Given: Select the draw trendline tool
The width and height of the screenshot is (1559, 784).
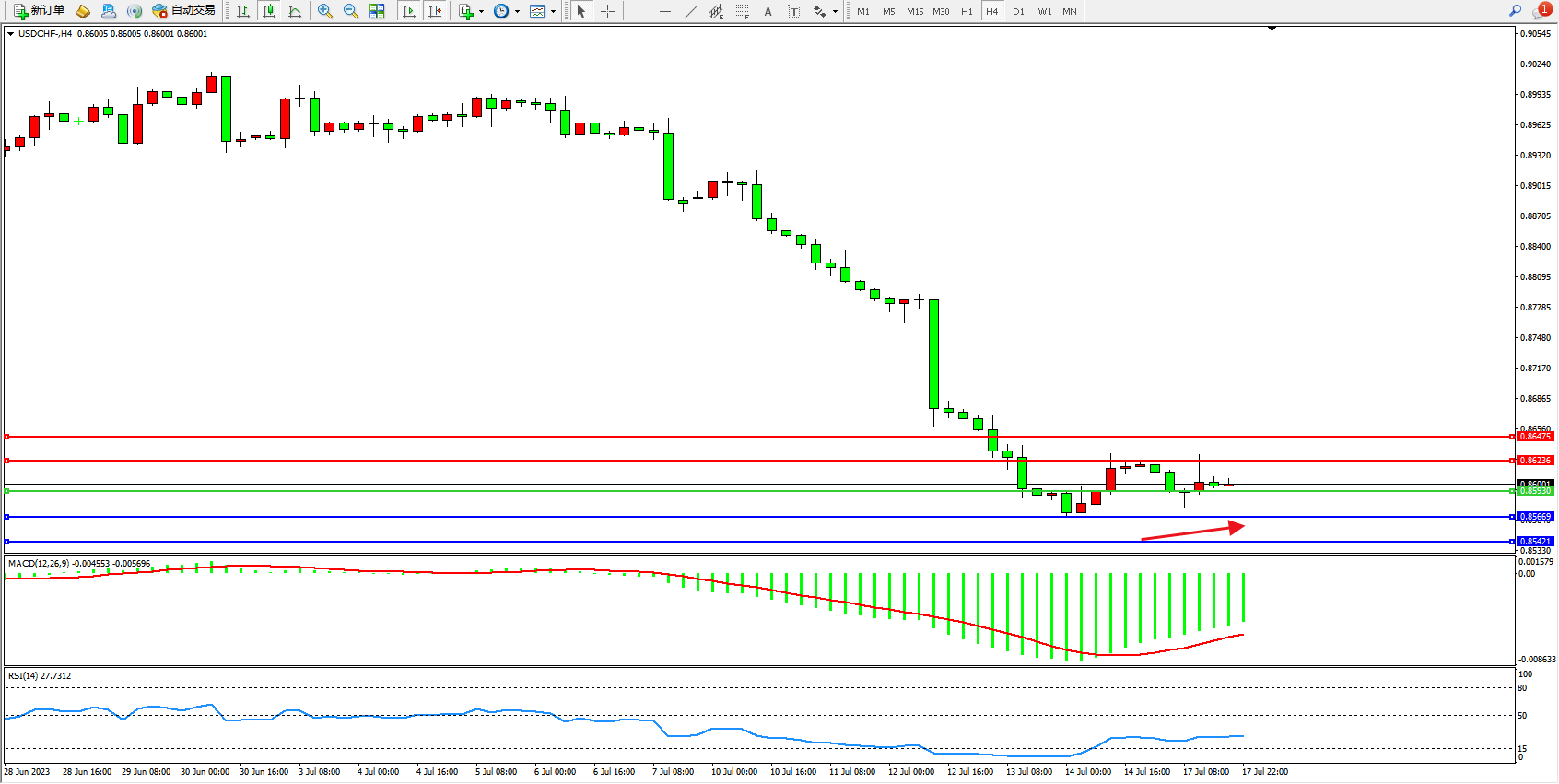Looking at the screenshot, I should pos(691,11).
